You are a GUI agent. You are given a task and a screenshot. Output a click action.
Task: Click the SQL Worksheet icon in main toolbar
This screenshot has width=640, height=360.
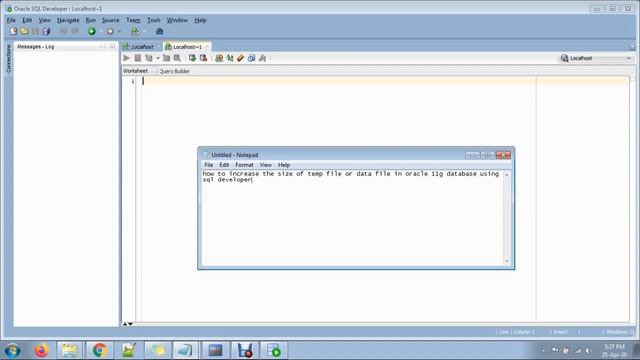point(135,31)
